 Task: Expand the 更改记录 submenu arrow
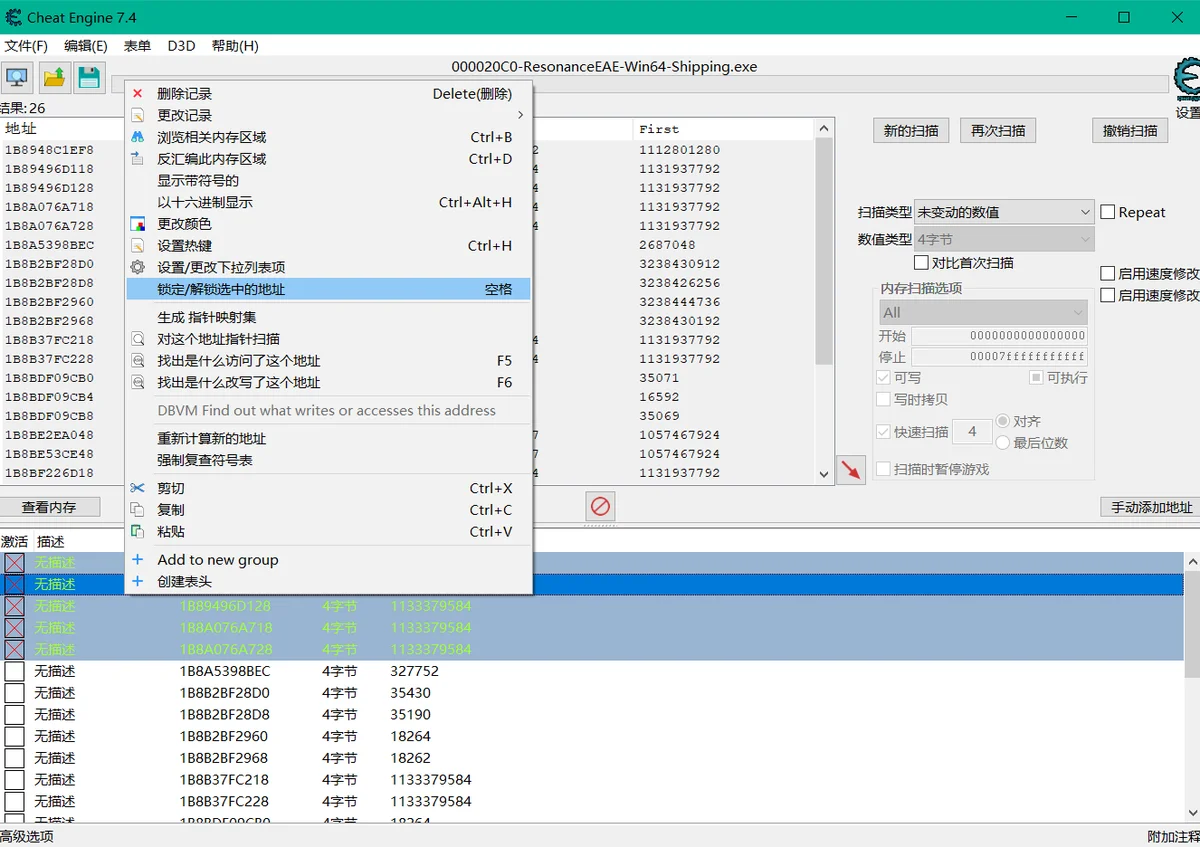tap(520, 116)
